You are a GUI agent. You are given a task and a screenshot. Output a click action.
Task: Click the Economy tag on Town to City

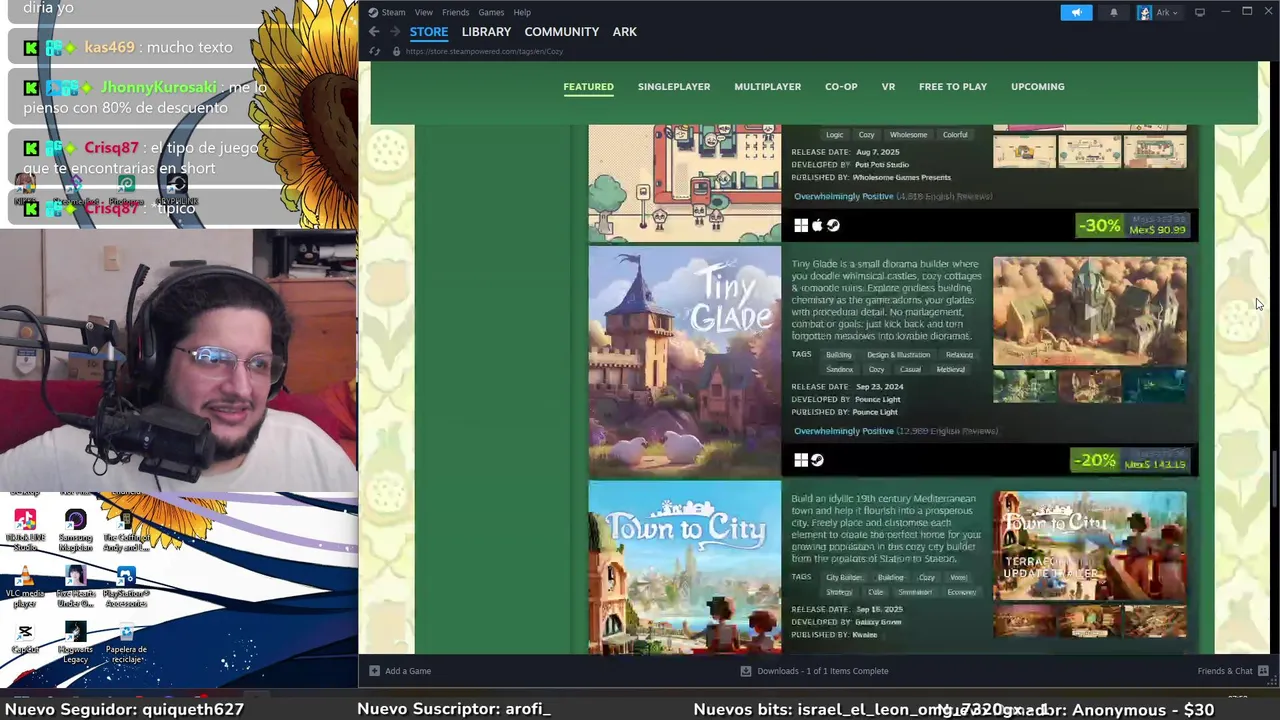click(x=961, y=592)
